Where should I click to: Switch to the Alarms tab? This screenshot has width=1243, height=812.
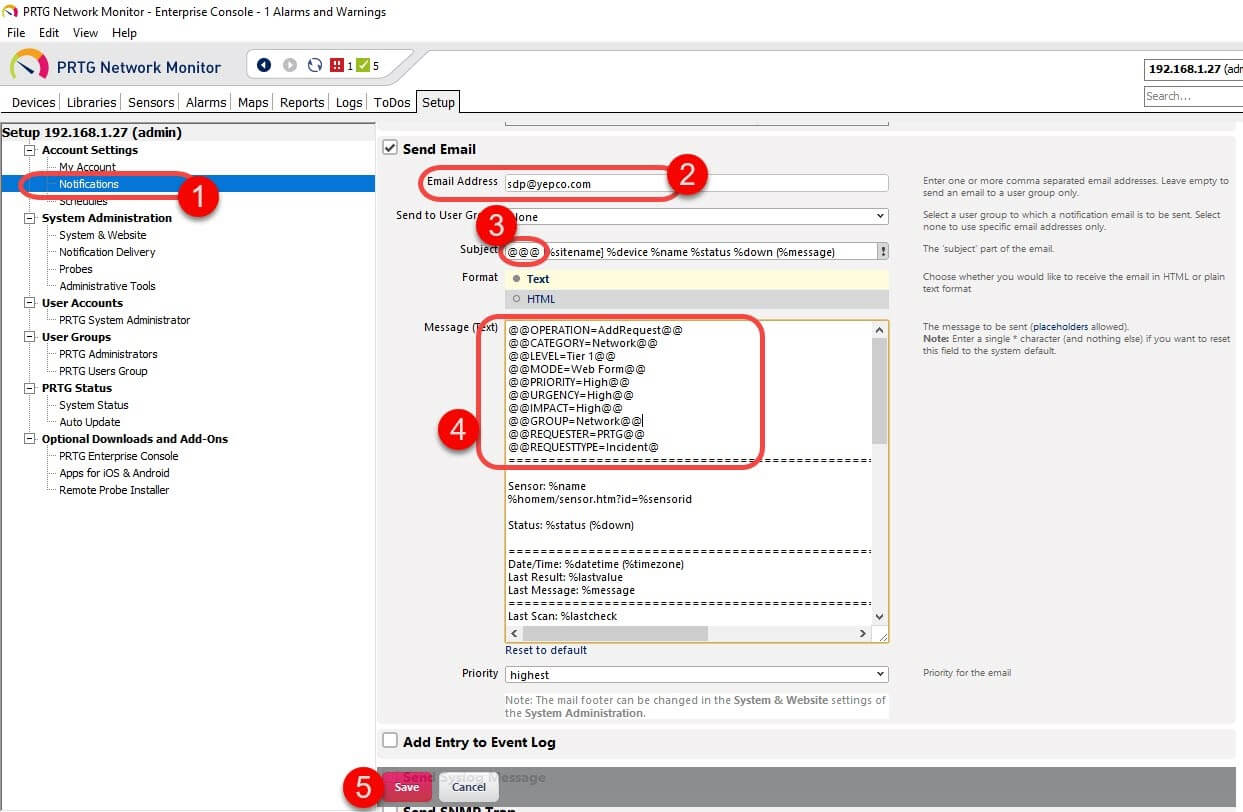click(206, 102)
